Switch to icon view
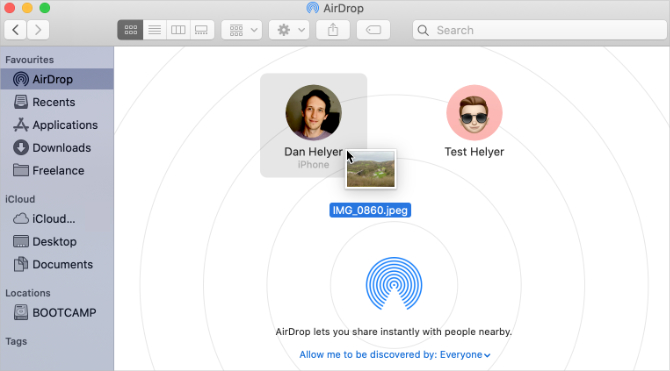The image size is (670, 371). click(x=130, y=30)
